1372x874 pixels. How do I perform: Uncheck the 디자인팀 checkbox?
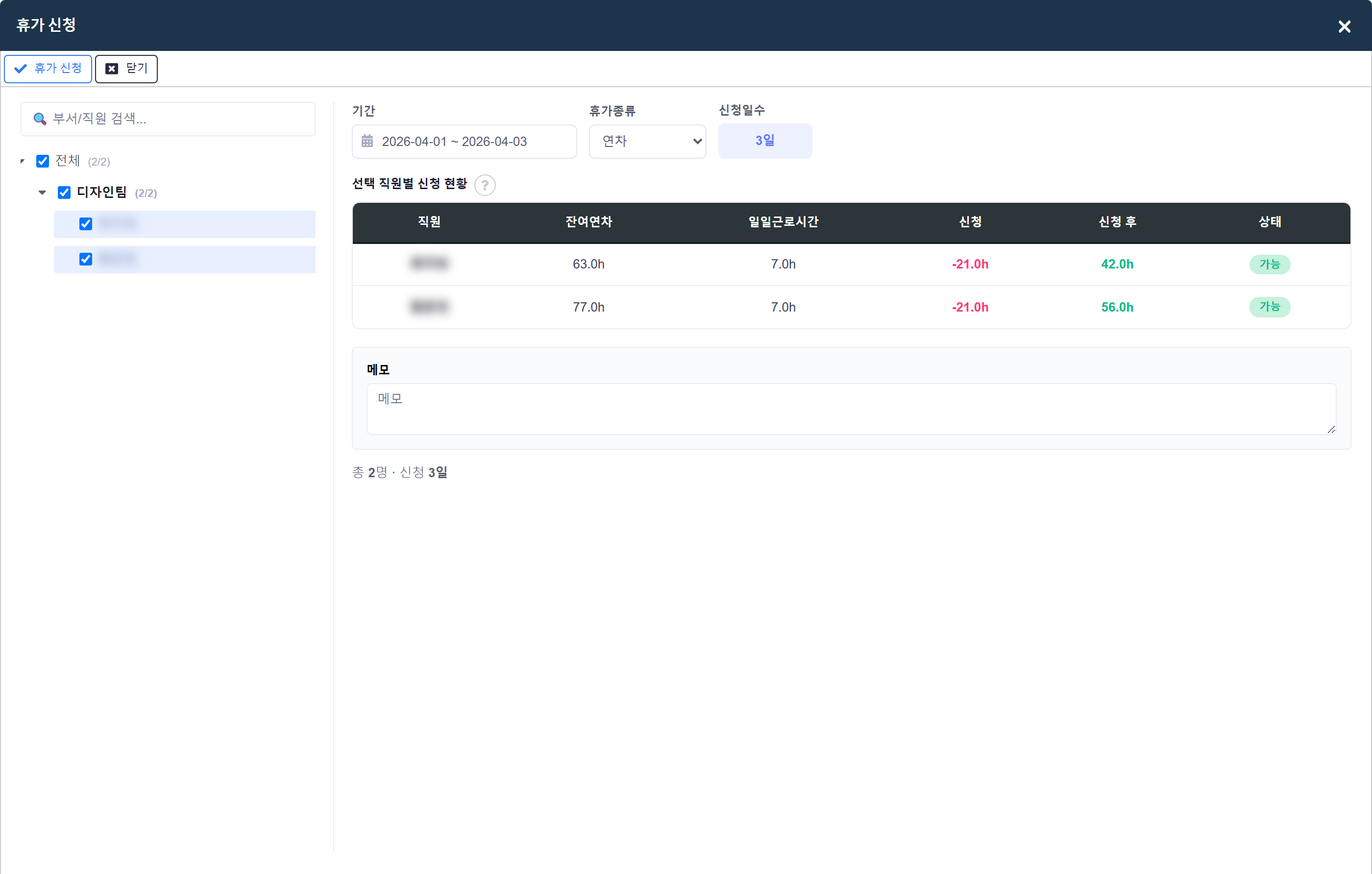pyautogui.click(x=64, y=193)
